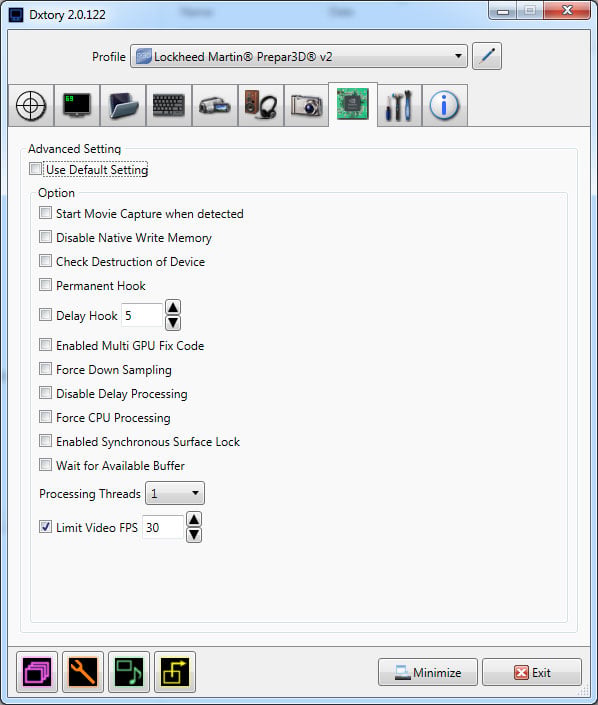This screenshot has width=598, height=705.
Task: Decrease the Delay Hook value
Action: pos(173,323)
